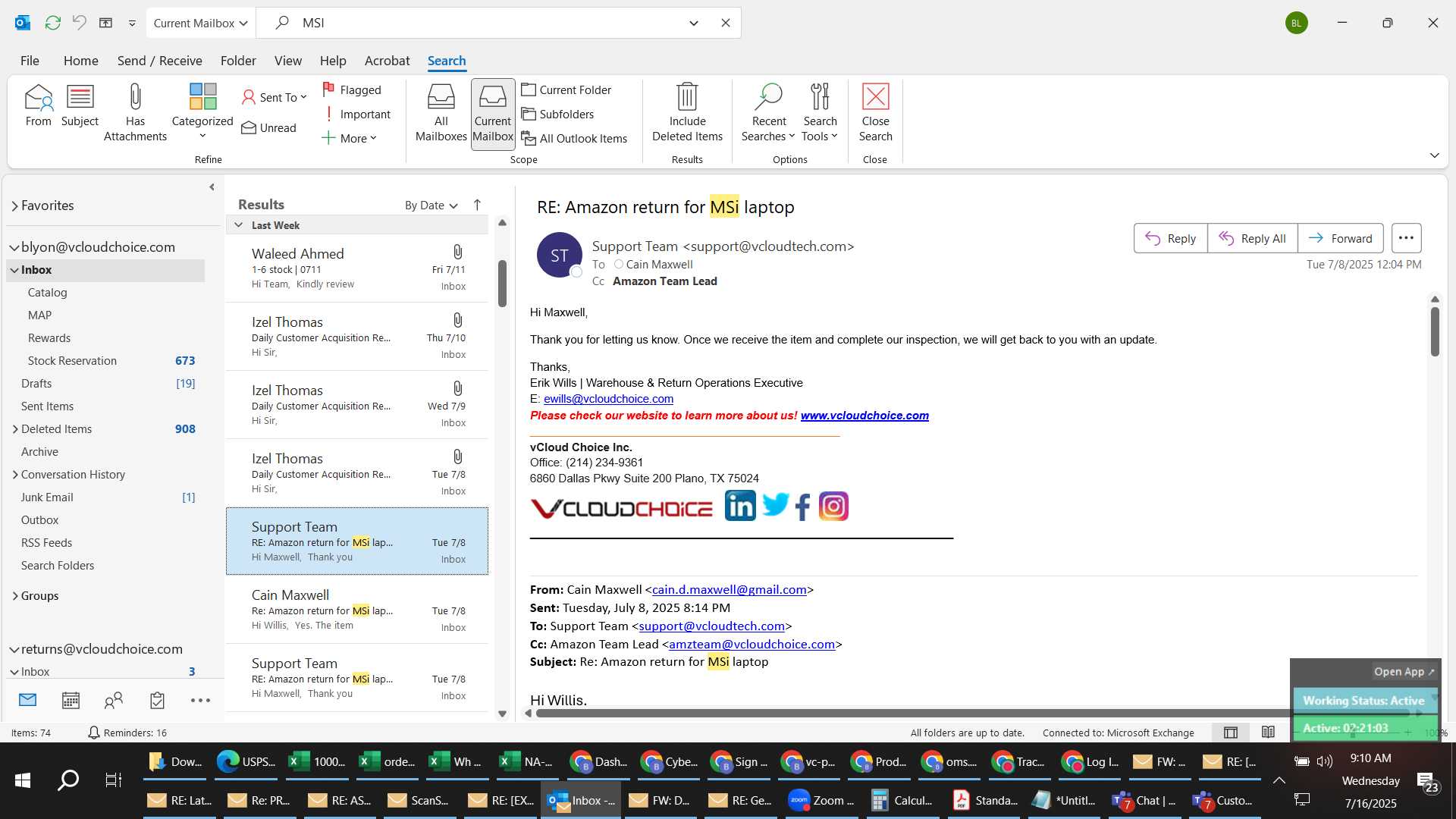
Task: Clear the search with the X button
Action: coord(726,23)
